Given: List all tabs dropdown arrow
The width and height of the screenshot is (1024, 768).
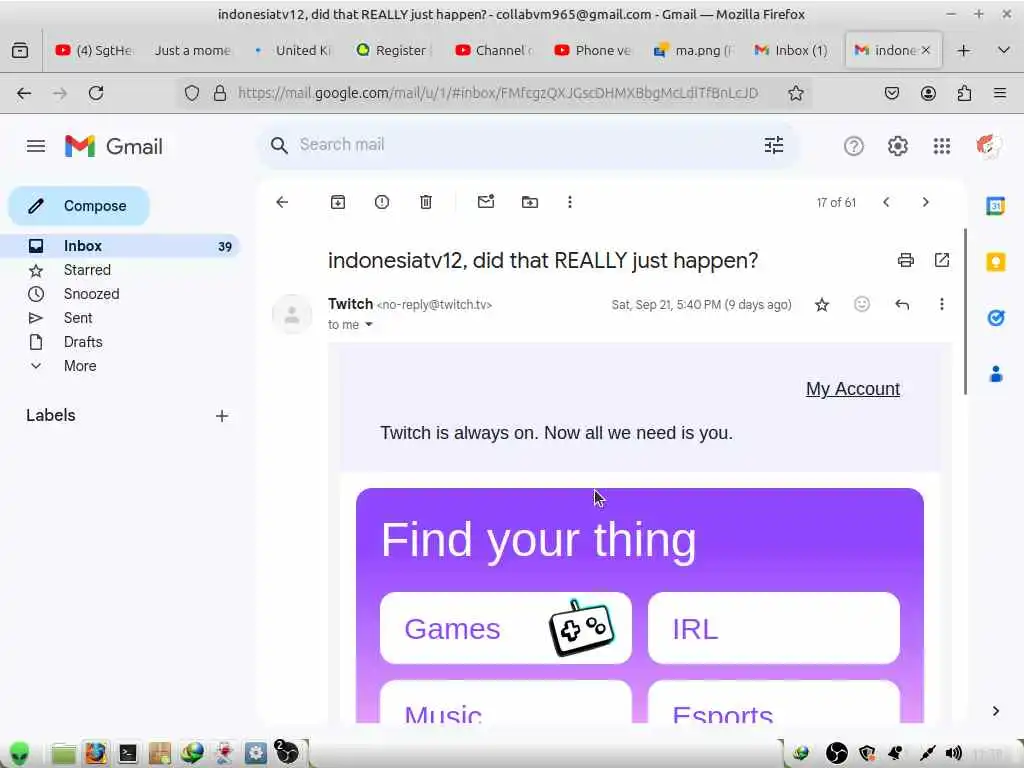Looking at the screenshot, I should (1004, 50).
